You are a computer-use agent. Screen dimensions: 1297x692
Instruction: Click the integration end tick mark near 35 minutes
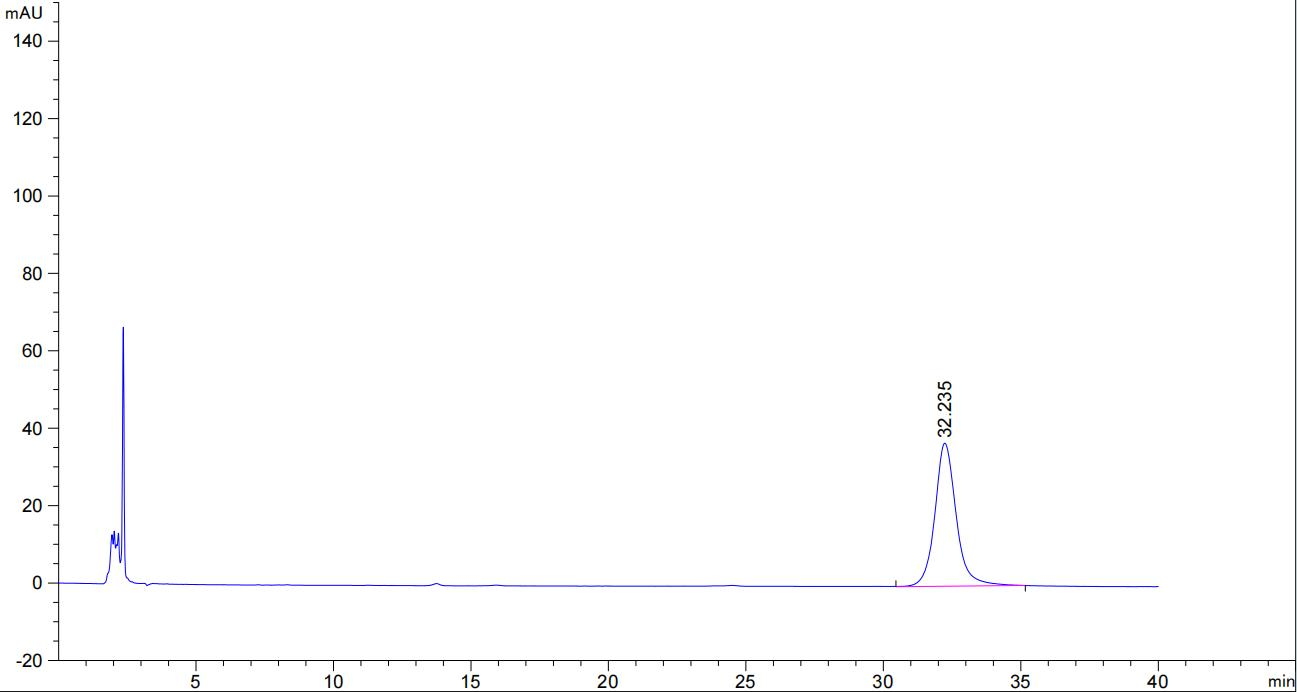(x=1025, y=588)
